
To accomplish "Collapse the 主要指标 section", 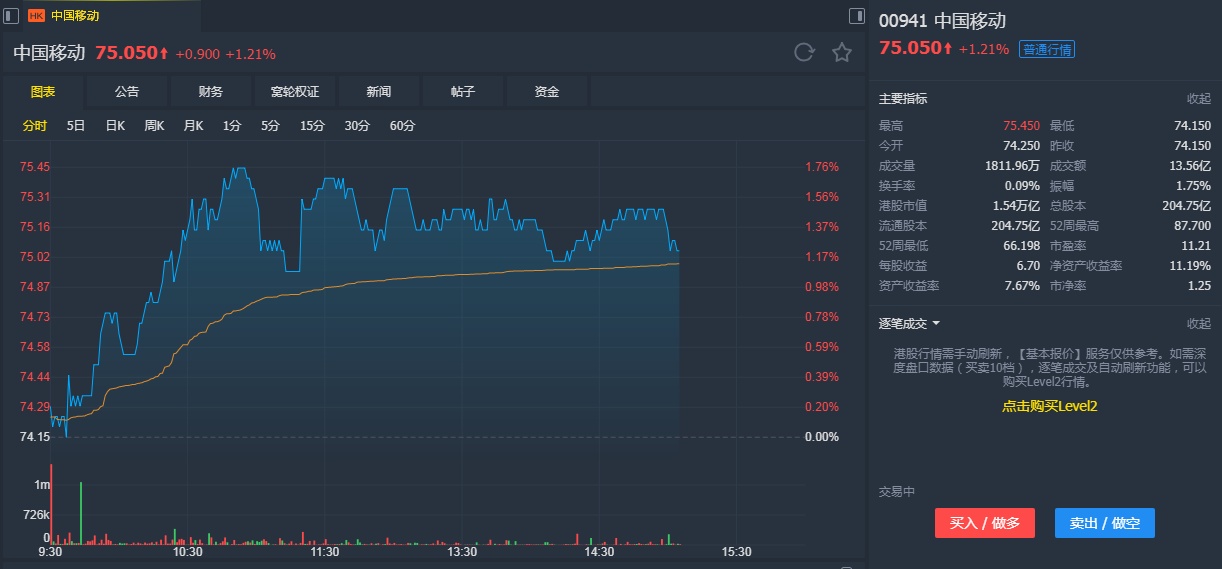I will click(1198, 99).
